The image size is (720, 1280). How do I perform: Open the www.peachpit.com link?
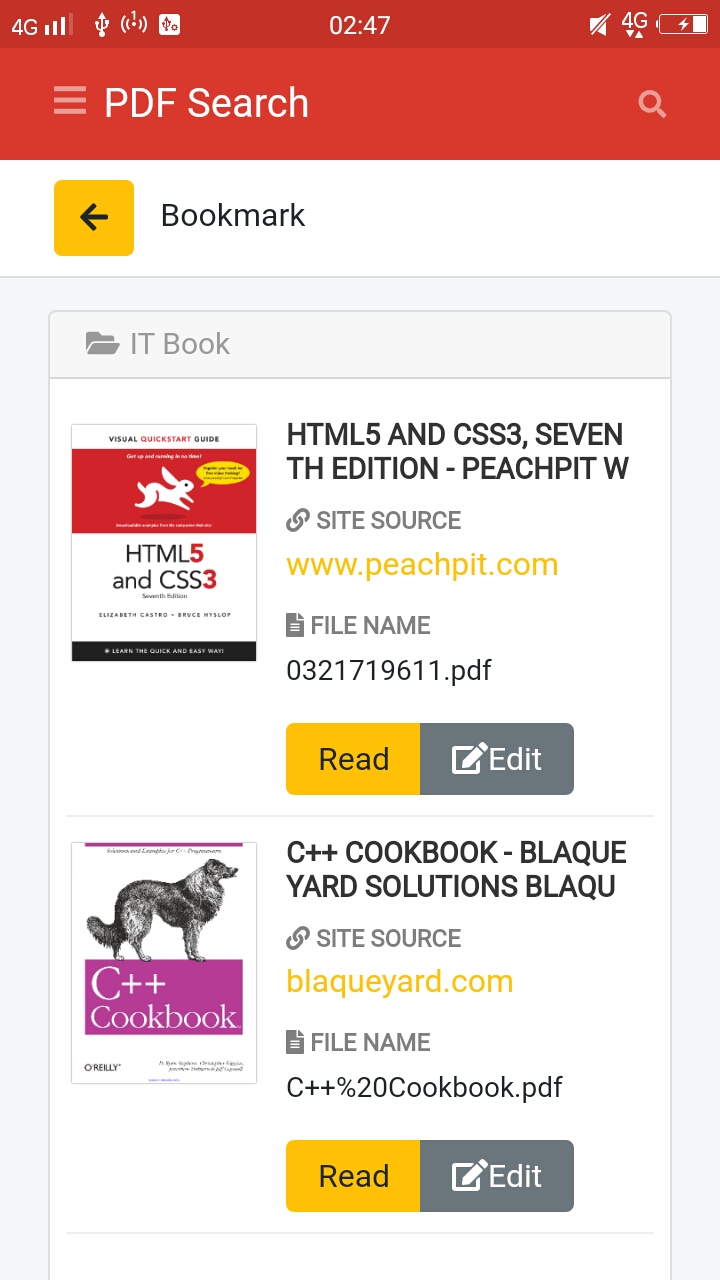pyautogui.click(x=422, y=564)
